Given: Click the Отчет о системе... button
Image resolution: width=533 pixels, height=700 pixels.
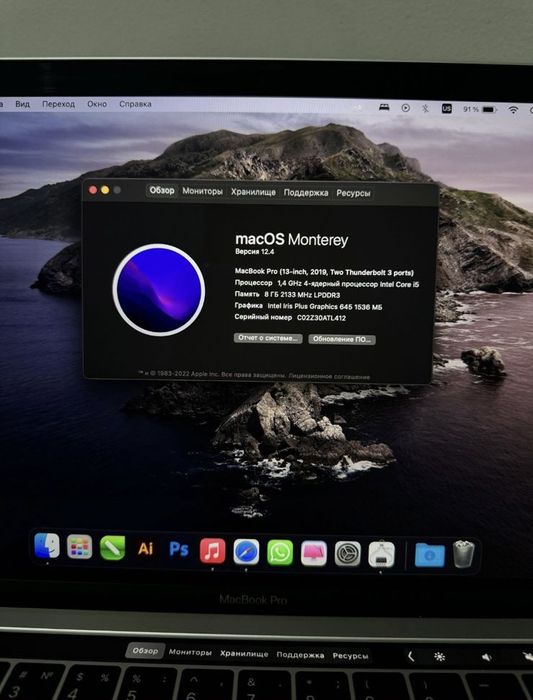Looking at the screenshot, I should [x=268, y=338].
